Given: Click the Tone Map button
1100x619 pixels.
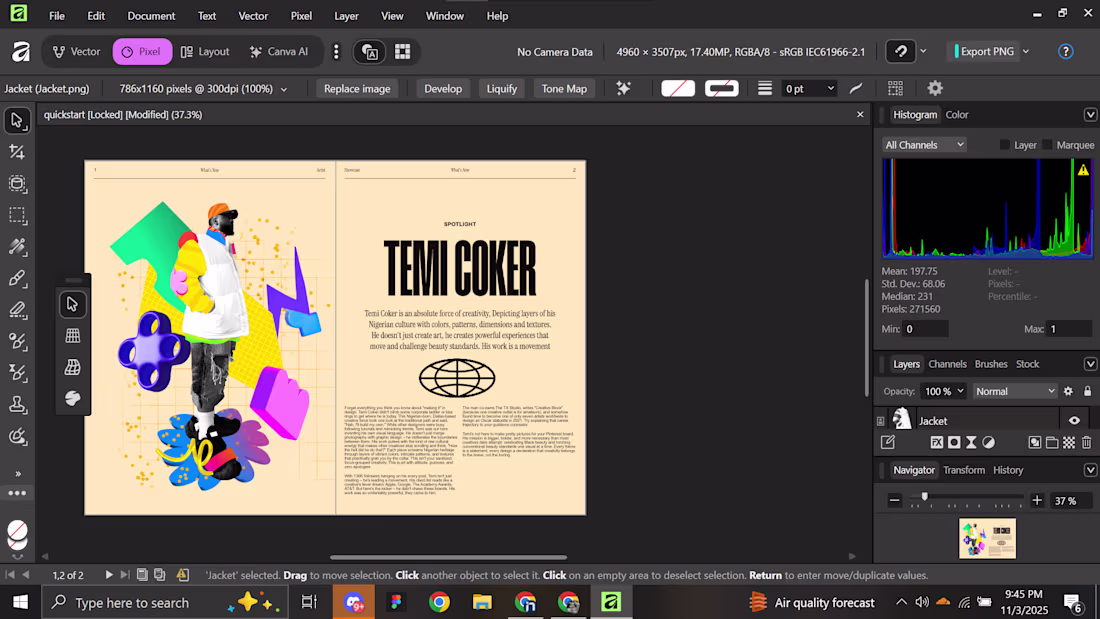Looking at the screenshot, I should tap(564, 89).
